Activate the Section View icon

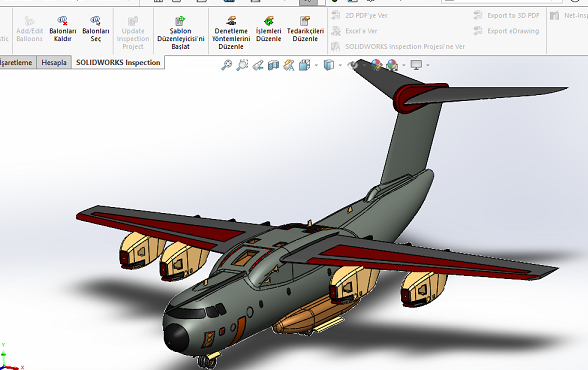point(273,65)
